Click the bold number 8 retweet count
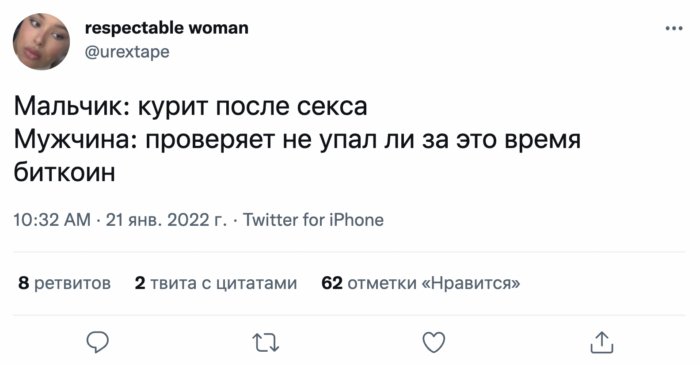The width and height of the screenshot is (700, 365). pos(24,283)
